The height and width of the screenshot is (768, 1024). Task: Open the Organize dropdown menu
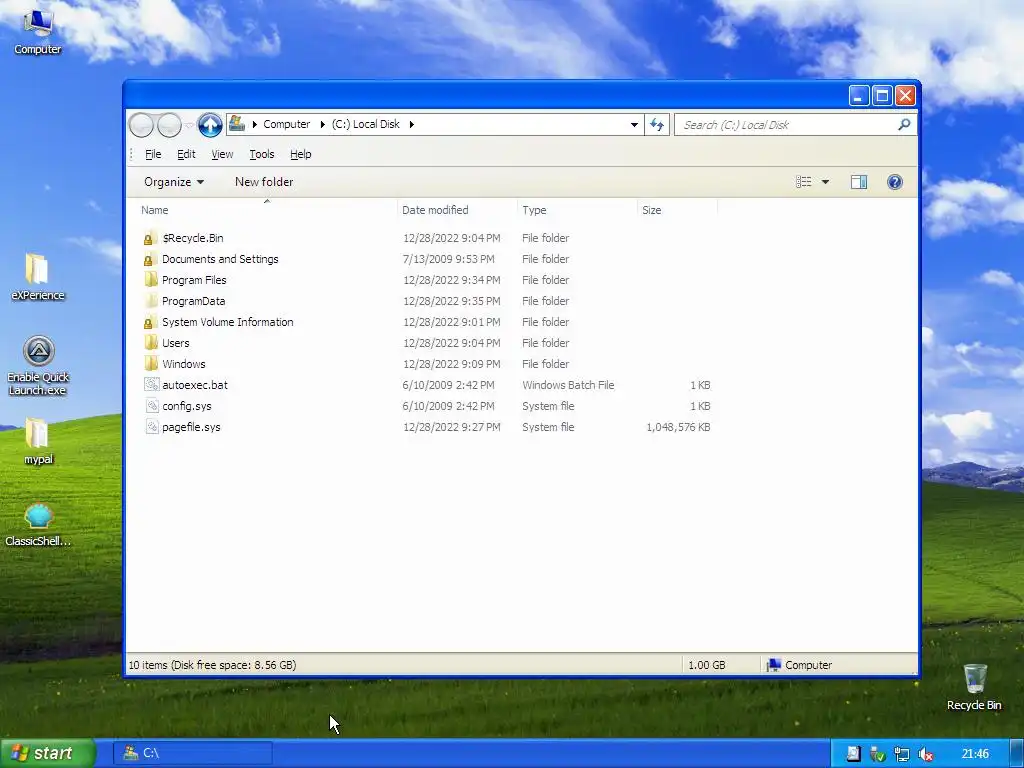click(x=174, y=182)
